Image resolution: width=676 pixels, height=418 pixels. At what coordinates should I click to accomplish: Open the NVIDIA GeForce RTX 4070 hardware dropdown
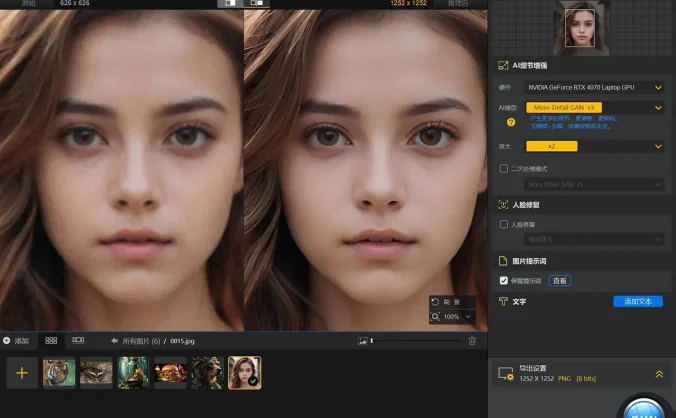click(x=594, y=87)
